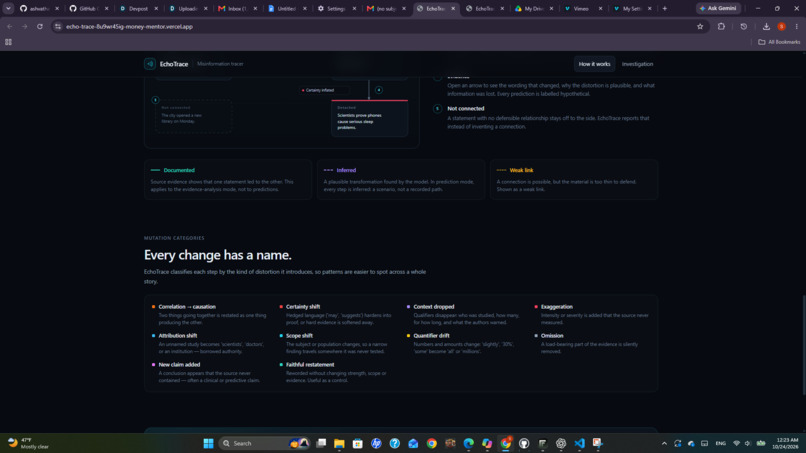806x453 pixels.
Task: Open the volume icon in the system tray
Action: click(x=748, y=443)
